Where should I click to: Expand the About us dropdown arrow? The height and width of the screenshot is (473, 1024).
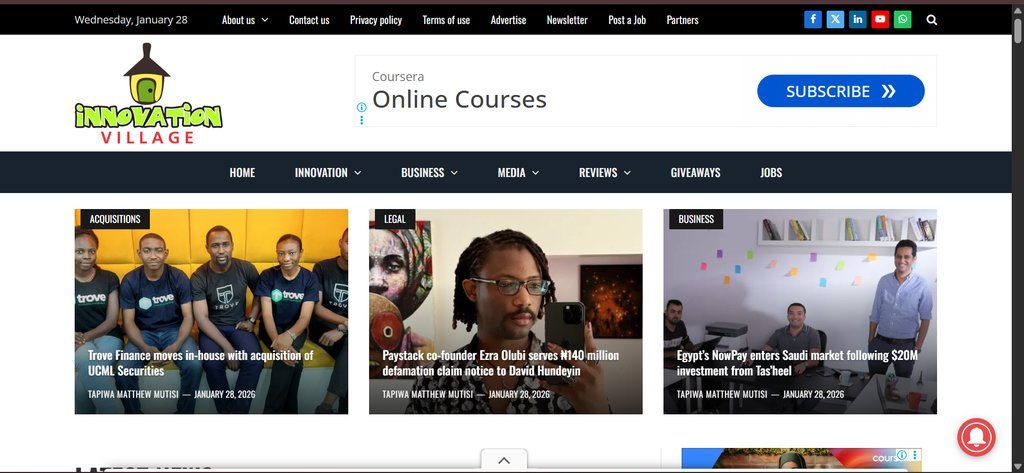265,20
